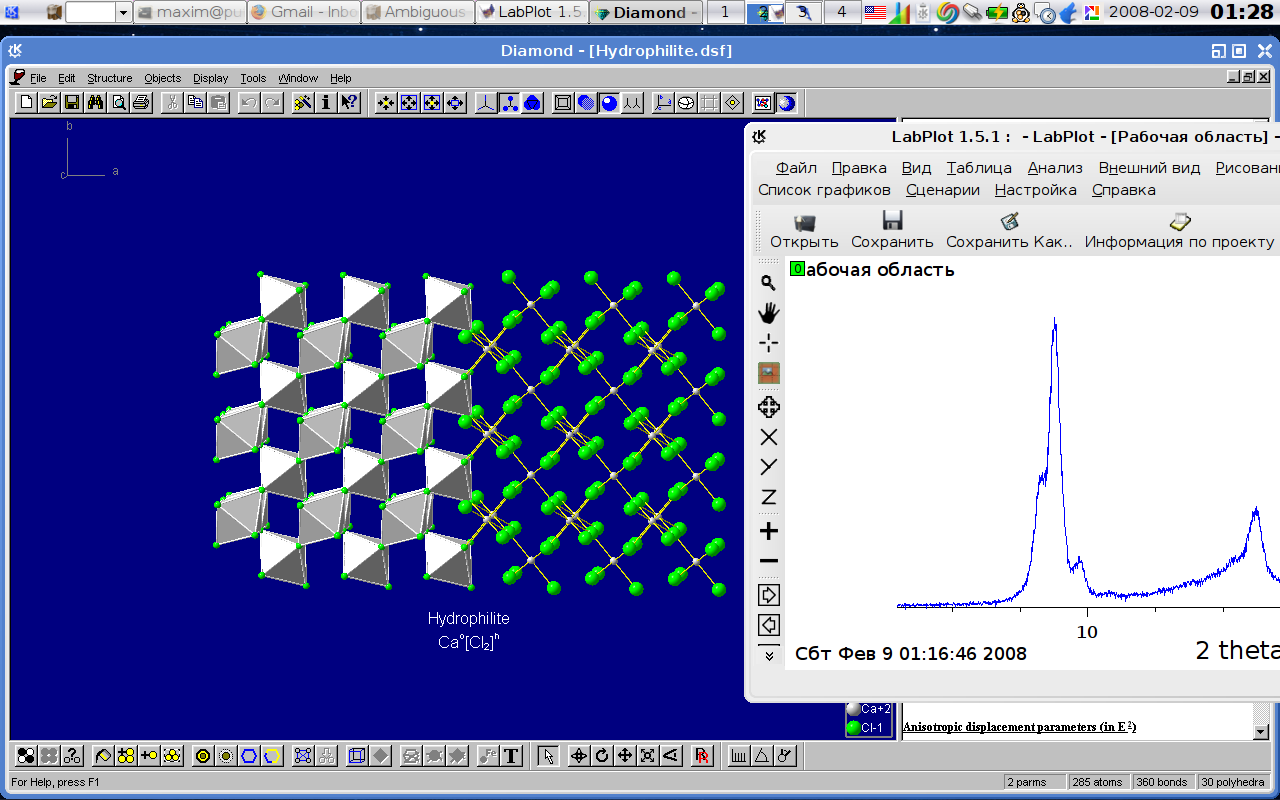Open the Файл menu in LabPlot
Screen dimensions: 1280x800
[x=796, y=168]
